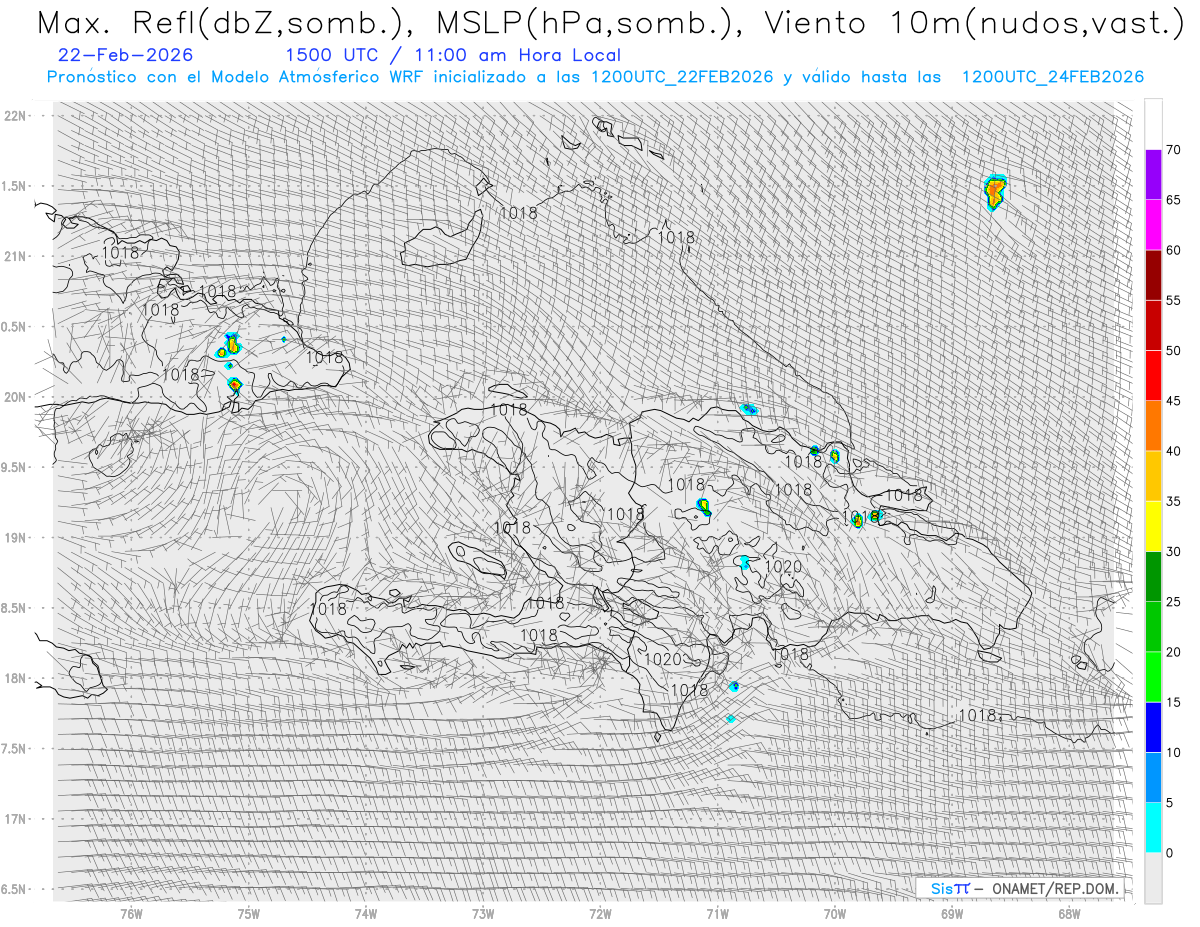Viewport: 1200px width, 927px height.
Task: Select the yellow 30–35 dBZ colorbar segment
Action: point(1153,526)
